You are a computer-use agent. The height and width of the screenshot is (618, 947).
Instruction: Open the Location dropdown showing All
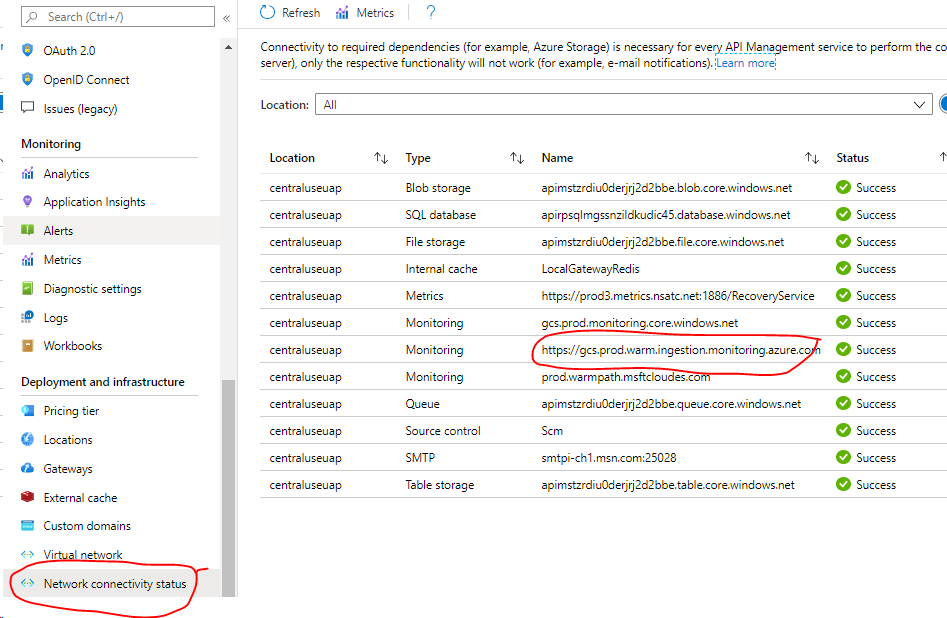(623, 105)
